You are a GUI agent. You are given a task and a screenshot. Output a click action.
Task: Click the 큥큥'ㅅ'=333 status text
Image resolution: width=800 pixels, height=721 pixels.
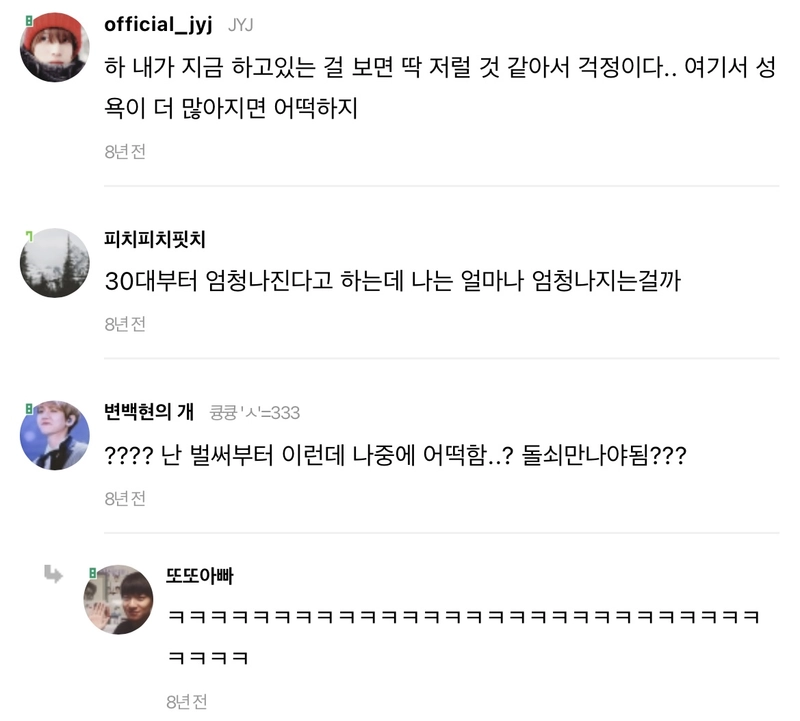pos(255,412)
